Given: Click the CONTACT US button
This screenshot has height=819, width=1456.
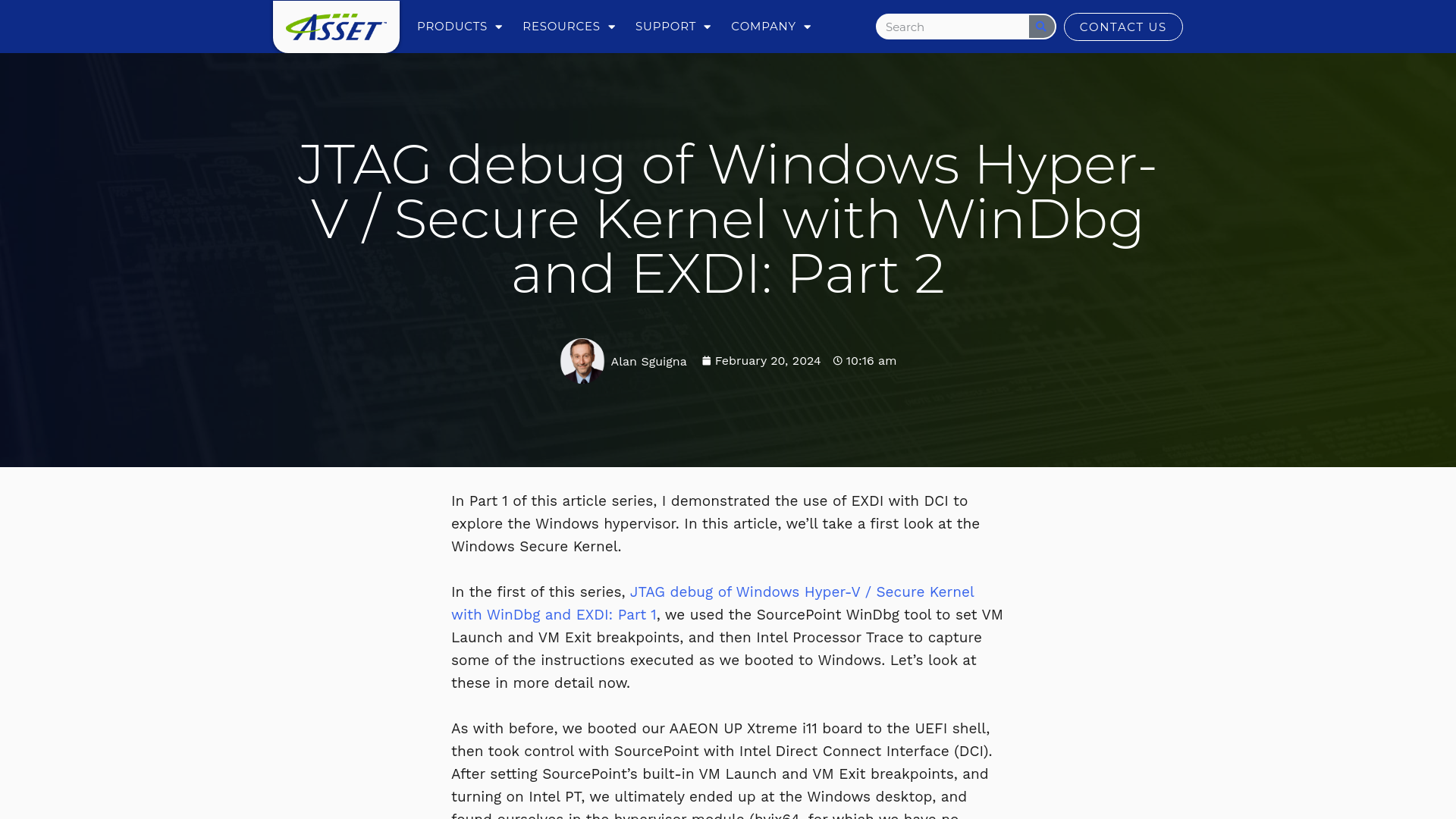Looking at the screenshot, I should coord(1123,26).
